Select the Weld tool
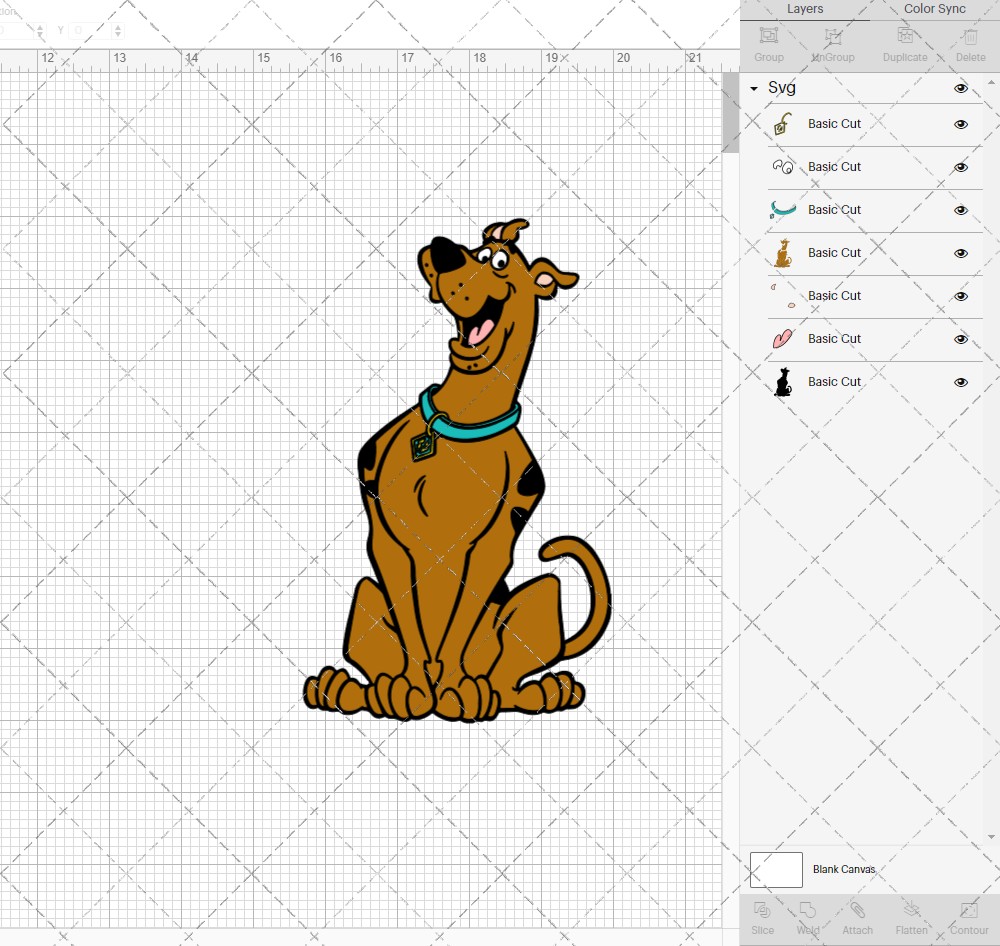Viewport: 1000px width, 946px height. coord(807,918)
